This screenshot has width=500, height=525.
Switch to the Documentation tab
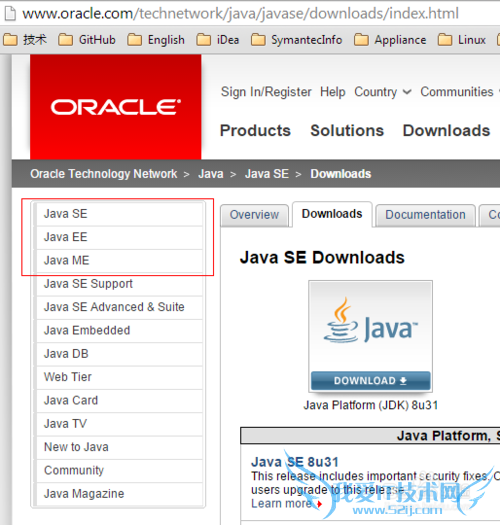(425, 215)
